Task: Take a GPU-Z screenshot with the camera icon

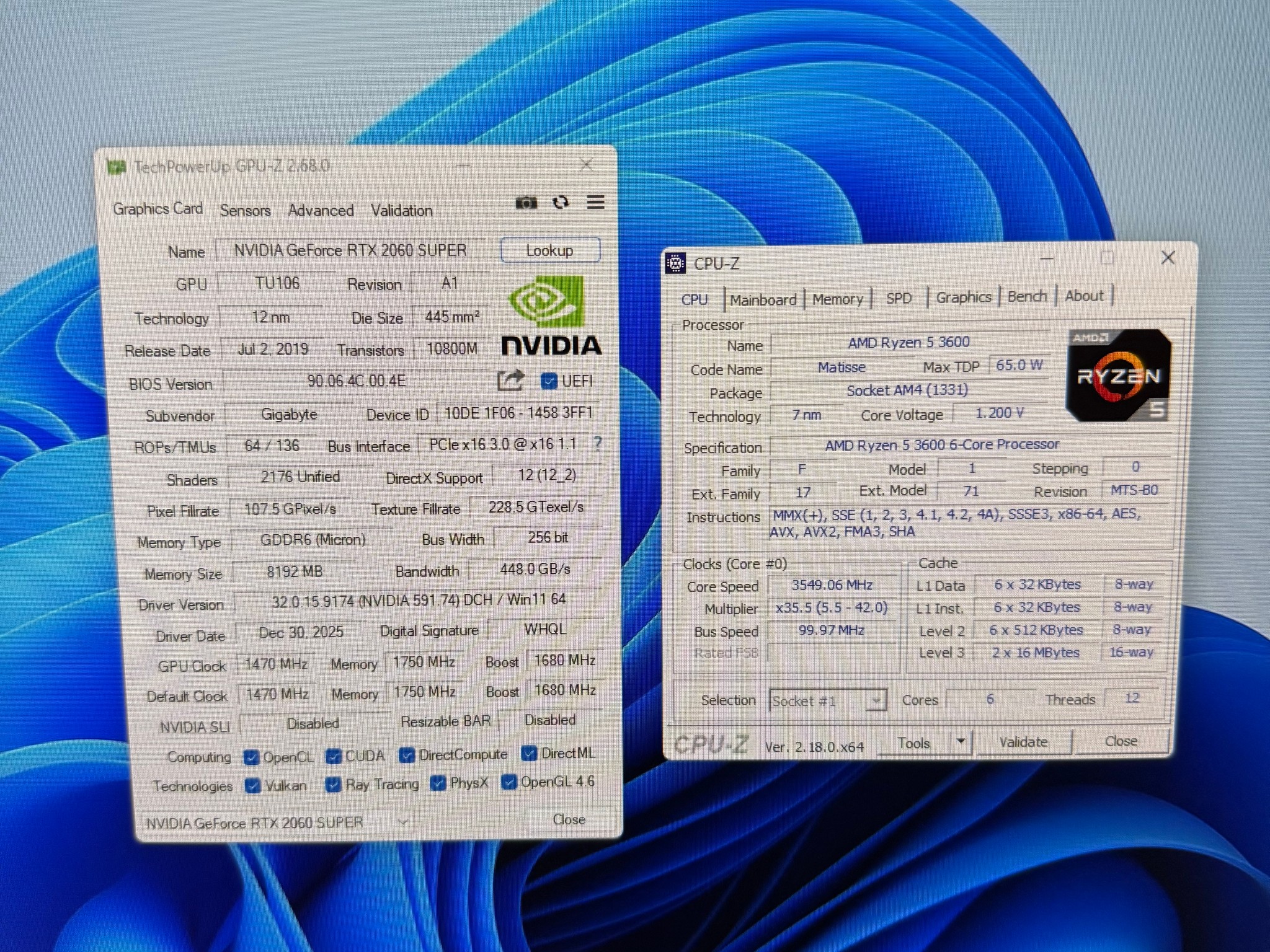Action: point(526,203)
